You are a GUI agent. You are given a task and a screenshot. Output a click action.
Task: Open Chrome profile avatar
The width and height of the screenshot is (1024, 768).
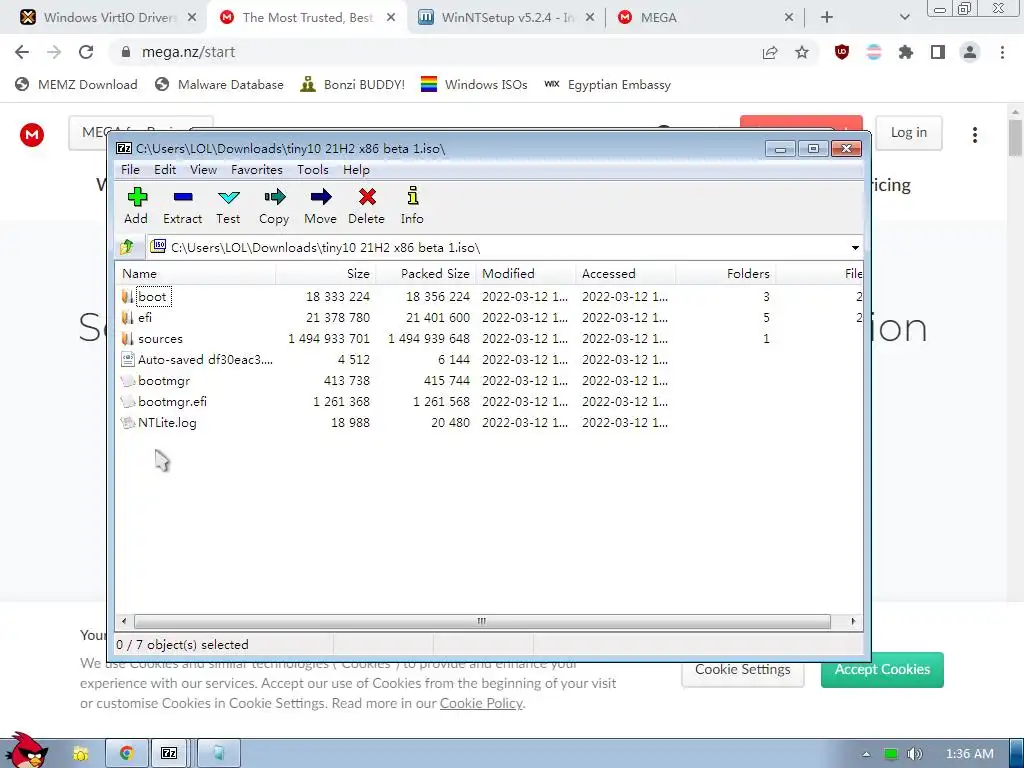tap(970, 52)
